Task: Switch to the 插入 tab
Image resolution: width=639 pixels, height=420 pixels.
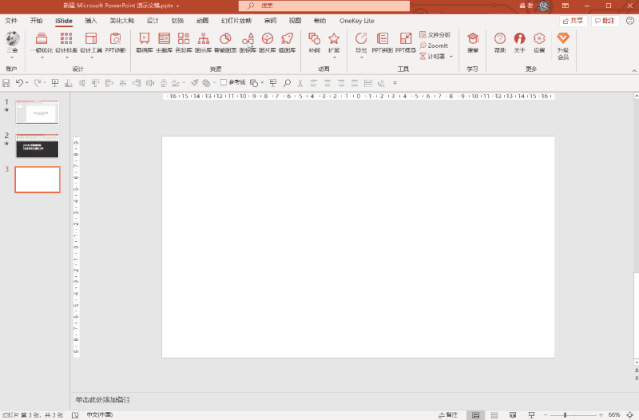Action: tap(91, 20)
